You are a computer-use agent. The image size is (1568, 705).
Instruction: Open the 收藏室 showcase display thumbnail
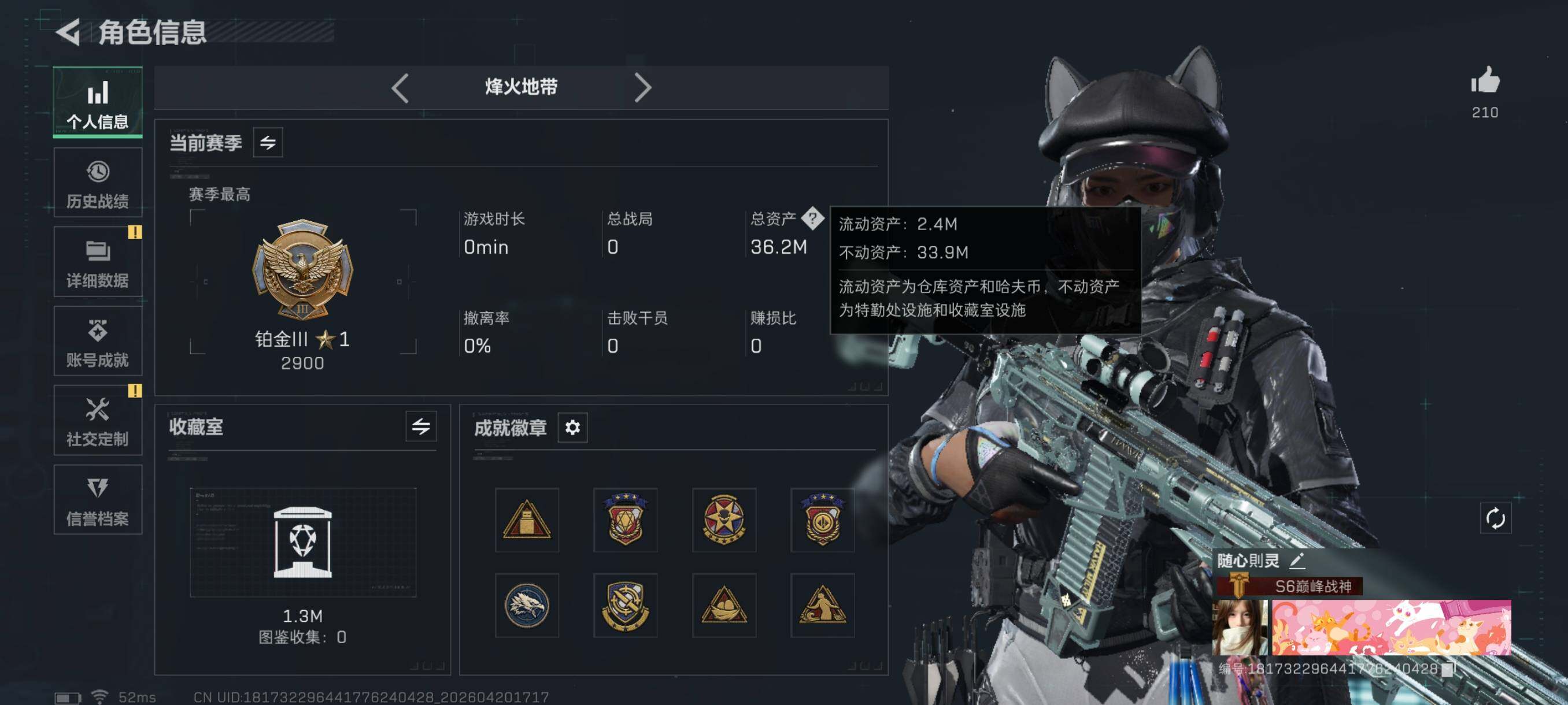[x=303, y=542]
